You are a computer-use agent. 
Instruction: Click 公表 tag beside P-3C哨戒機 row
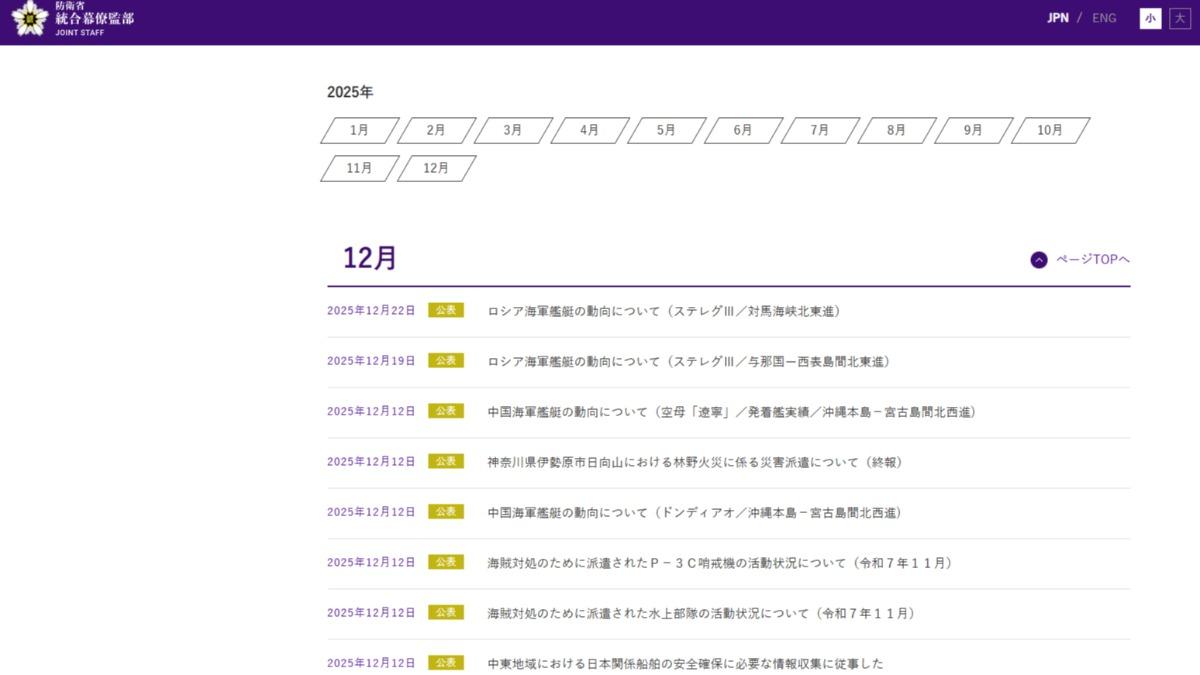click(x=446, y=562)
